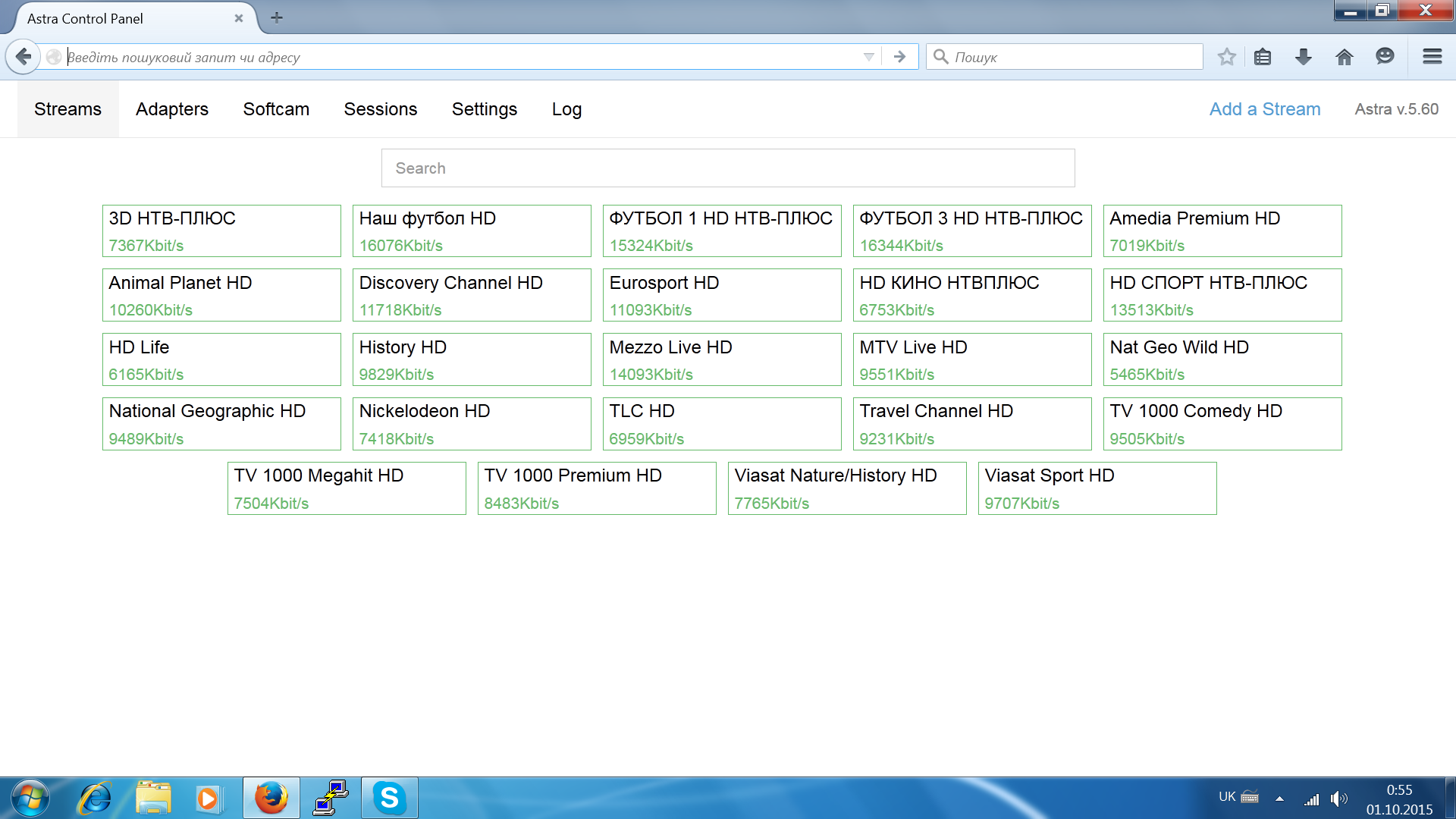Select the Nat Geo Wild HD stream
Image resolution: width=1456 pixels, height=819 pixels.
[1222, 359]
